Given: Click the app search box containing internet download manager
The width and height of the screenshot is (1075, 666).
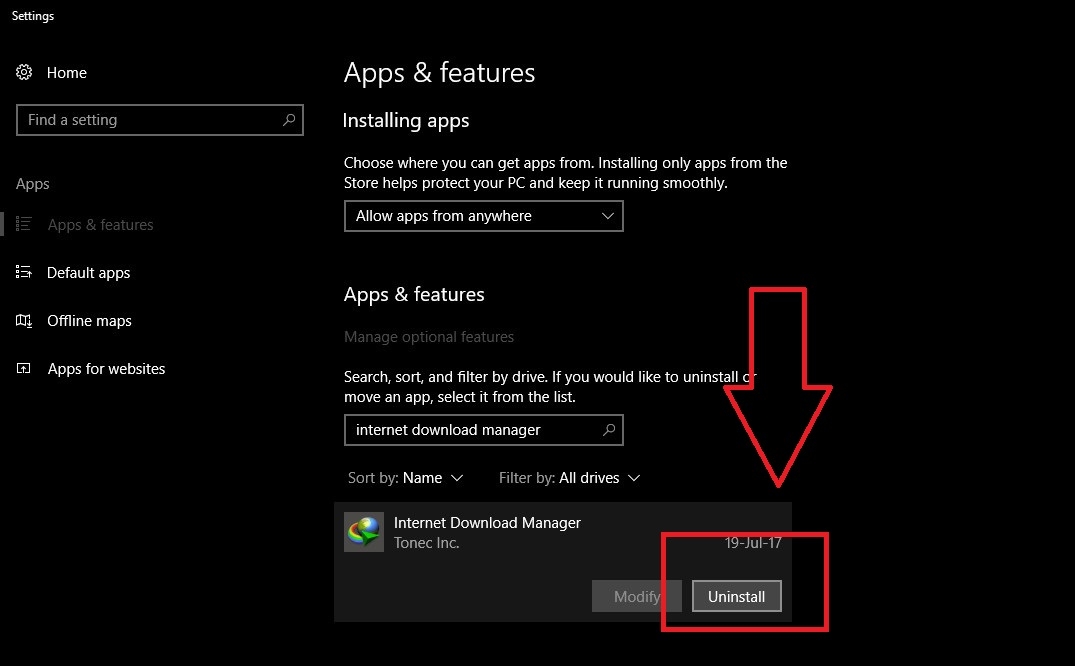Looking at the screenshot, I should (x=483, y=430).
